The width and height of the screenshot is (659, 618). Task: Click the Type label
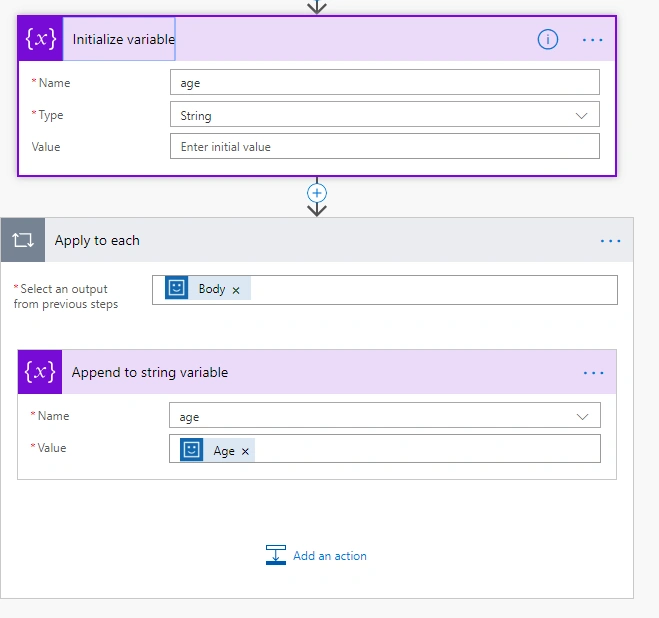coord(50,115)
